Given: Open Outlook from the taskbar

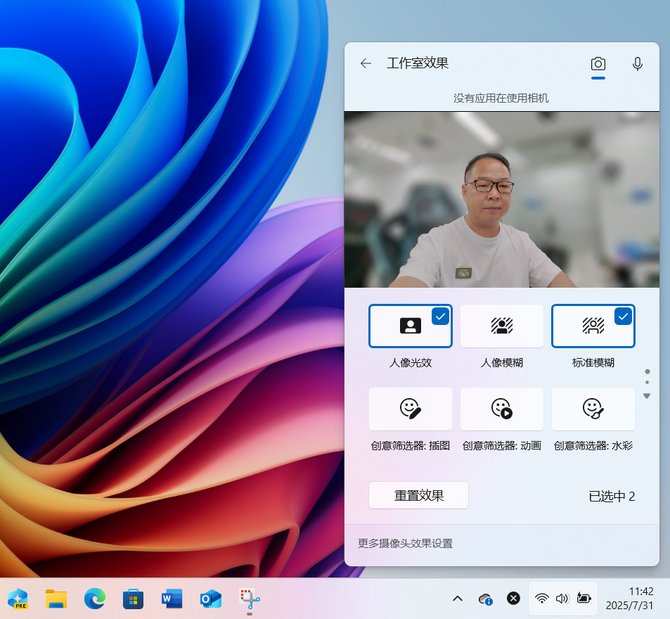Looking at the screenshot, I should coord(210,598).
